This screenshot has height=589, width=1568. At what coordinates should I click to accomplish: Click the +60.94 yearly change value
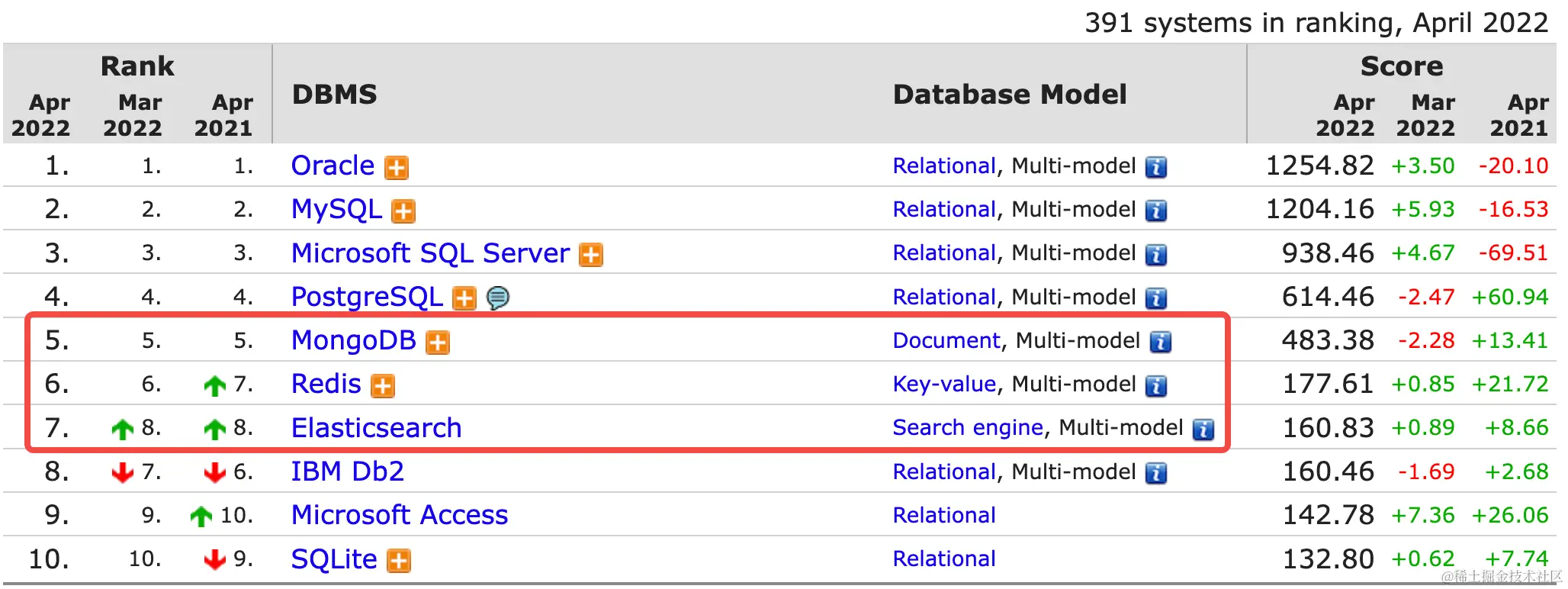(1510, 297)
